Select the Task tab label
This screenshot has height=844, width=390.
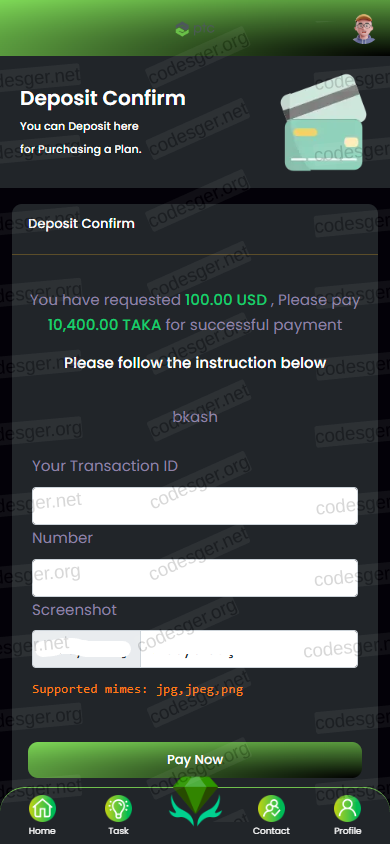click(118, 831)
